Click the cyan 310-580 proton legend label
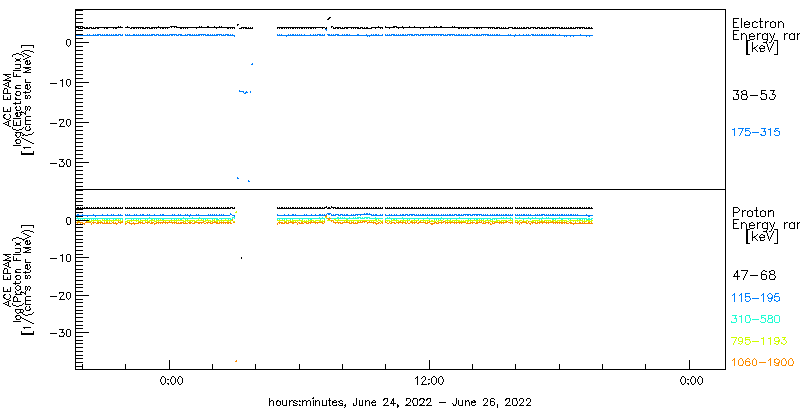This screenshot has height=410, width=800. click(x=756, y=320)
